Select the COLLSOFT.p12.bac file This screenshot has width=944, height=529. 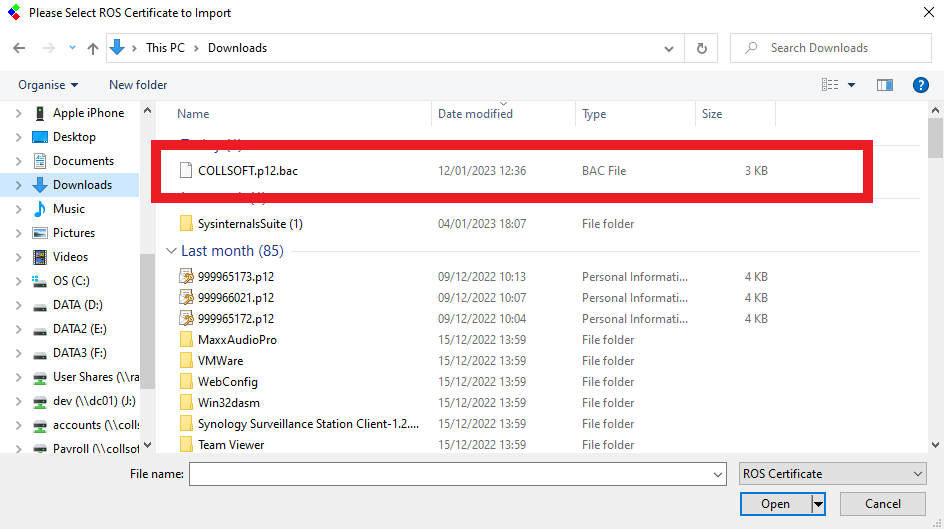tap(247, 171)
